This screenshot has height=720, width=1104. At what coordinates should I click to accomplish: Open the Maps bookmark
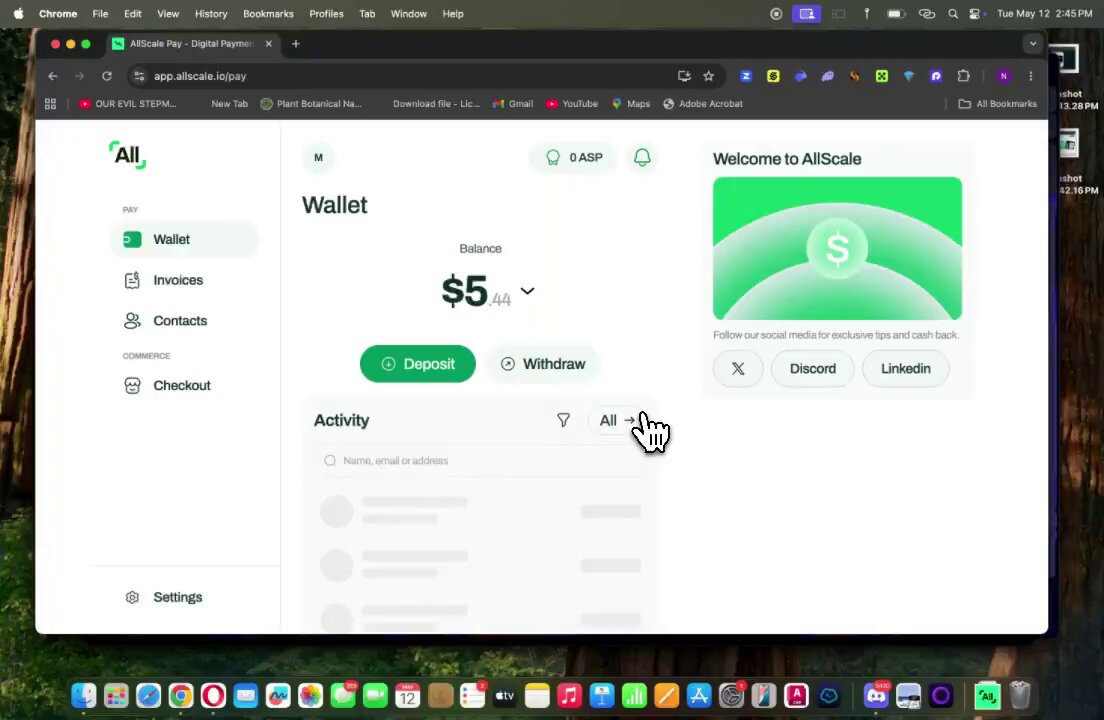coord(631,103)
